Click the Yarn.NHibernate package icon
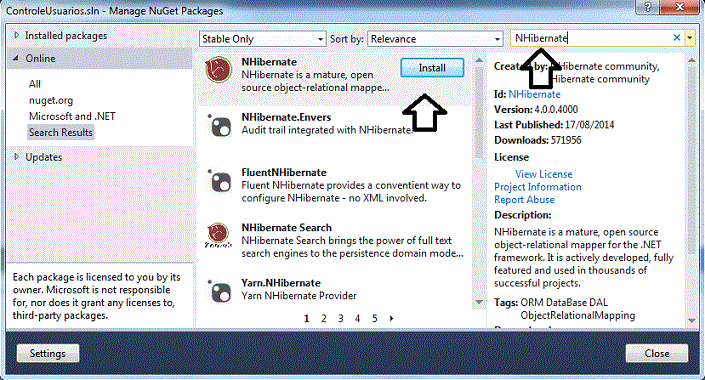Screen dimensions: 705x380 pos(220,291)
